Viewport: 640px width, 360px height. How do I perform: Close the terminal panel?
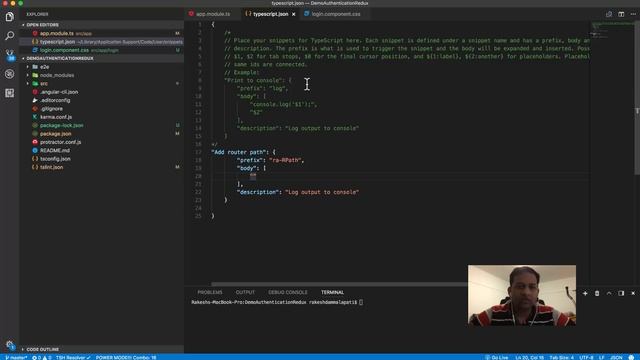click(633, 293)
